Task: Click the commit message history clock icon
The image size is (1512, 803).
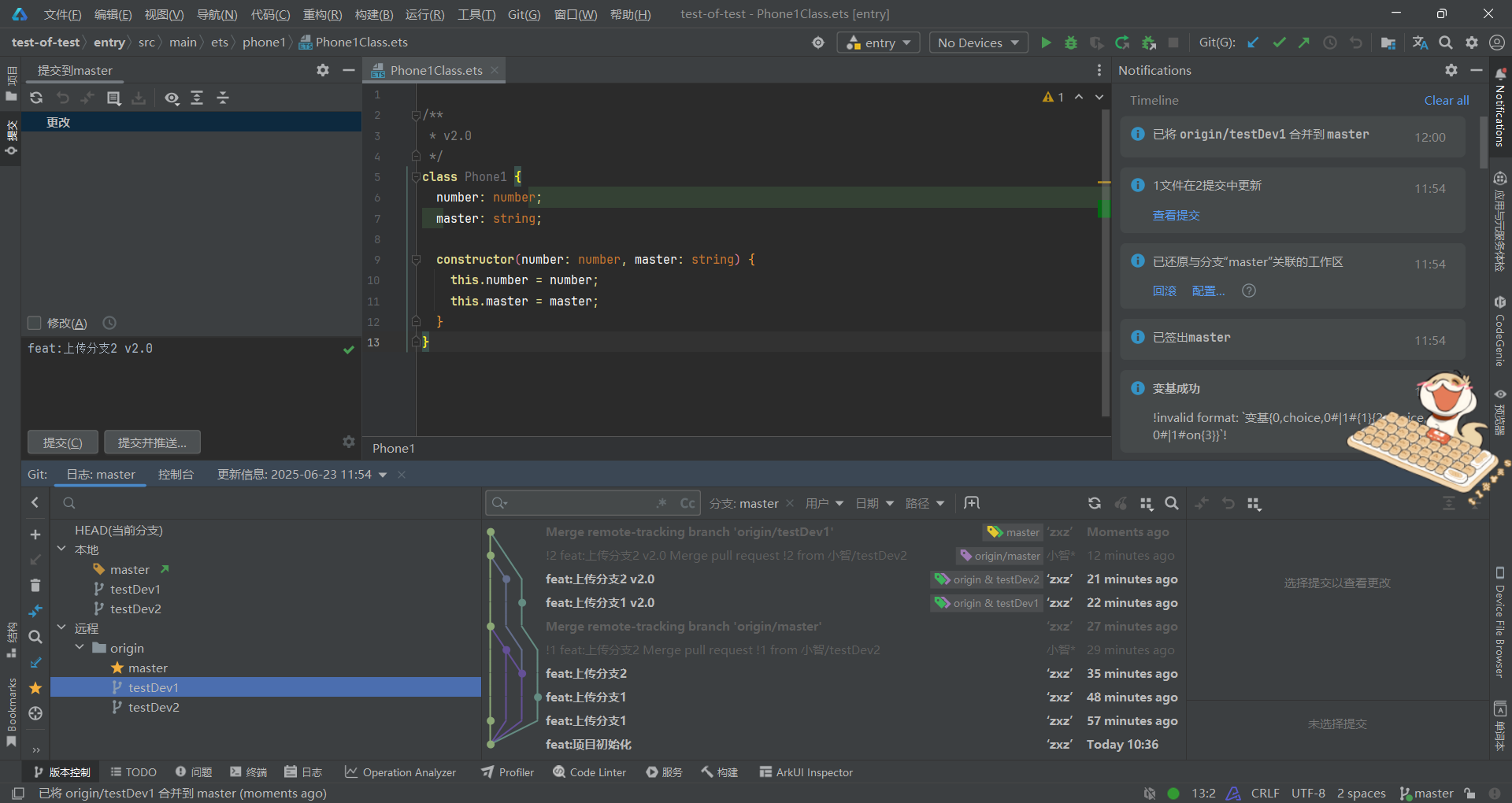Action: pos(109,323)
